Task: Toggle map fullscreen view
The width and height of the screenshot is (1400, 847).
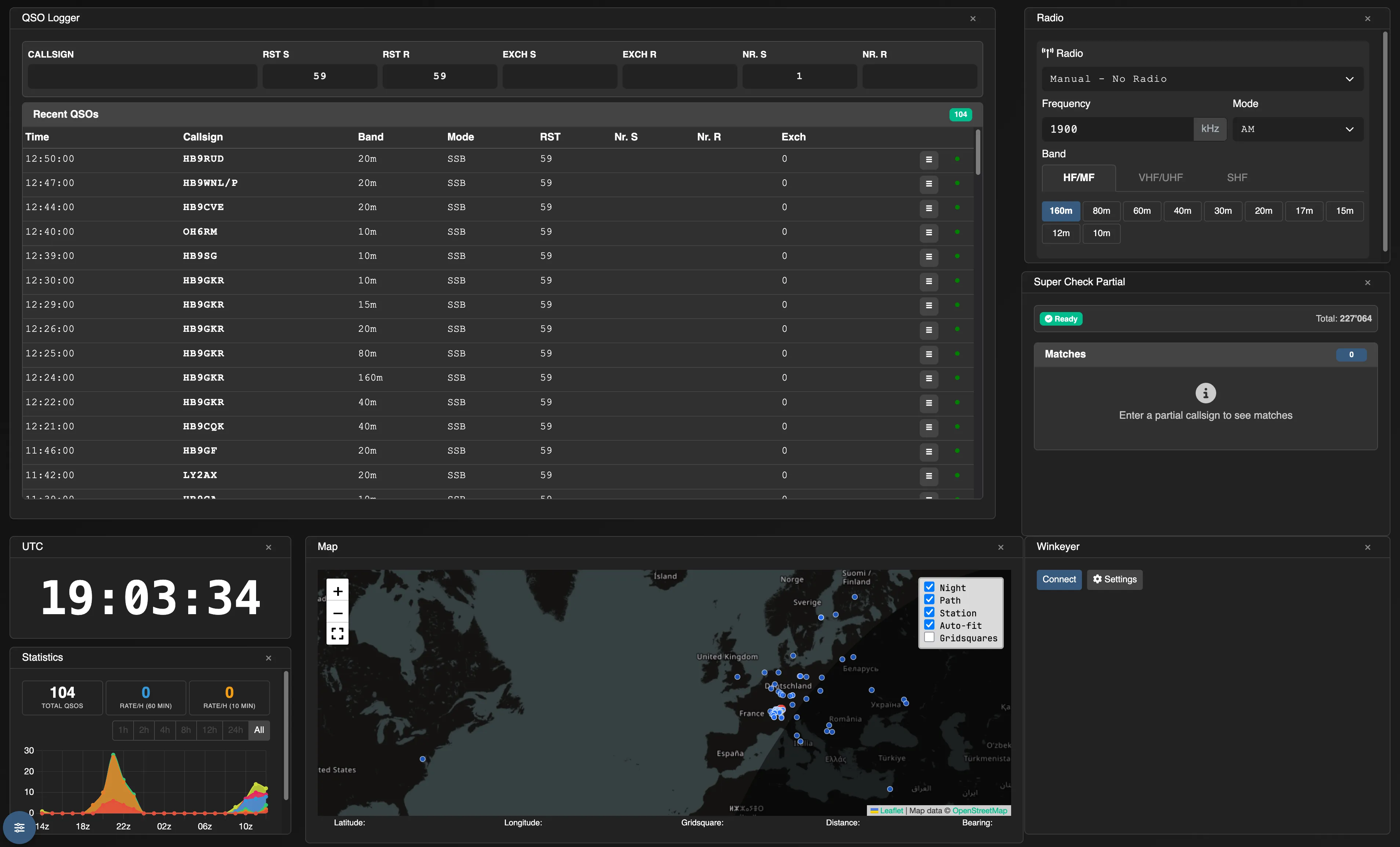Action: [x=338, y=634]
